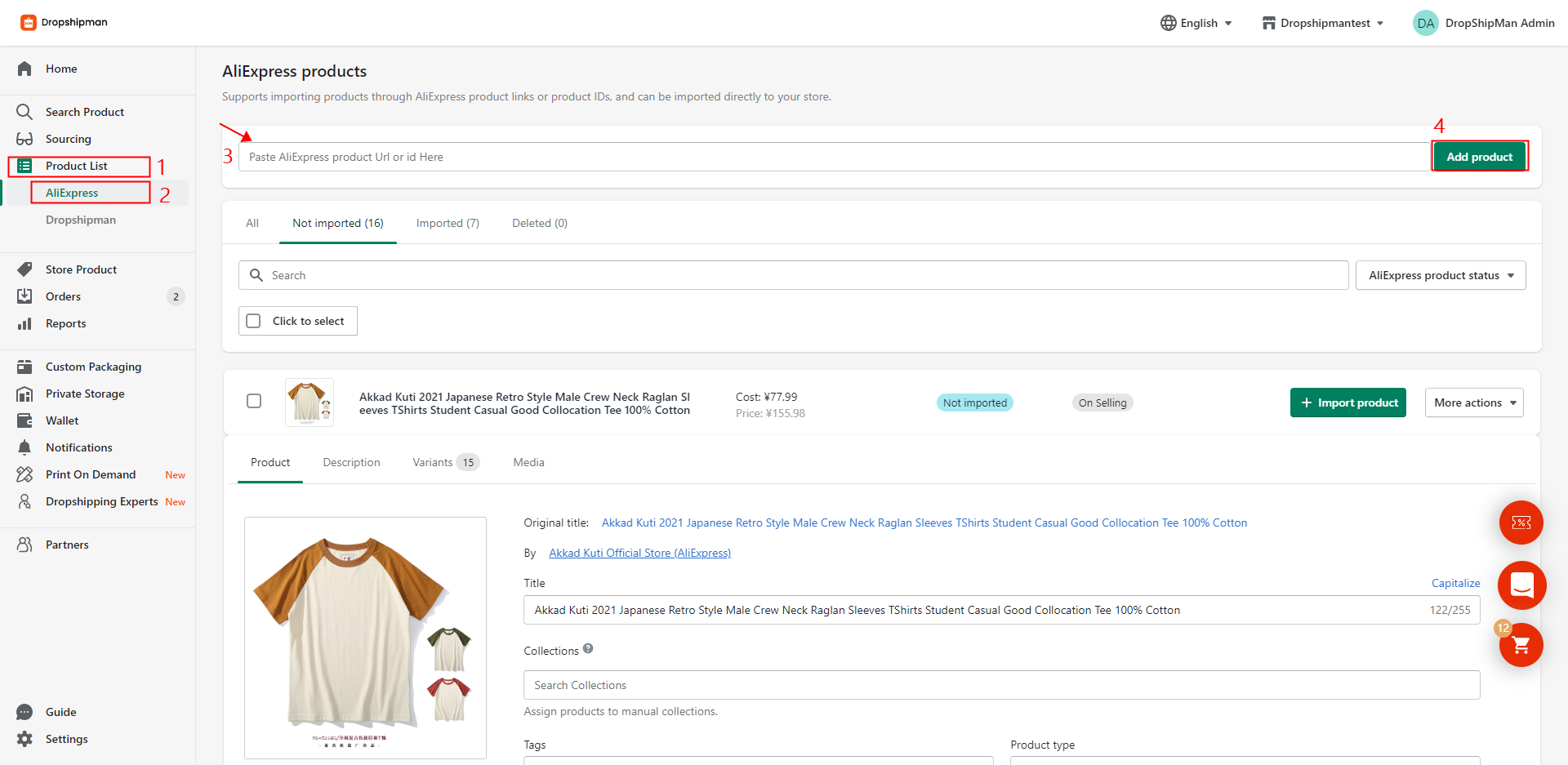
Task: Click the Akkad Kuti row product title
Action: 524,403
